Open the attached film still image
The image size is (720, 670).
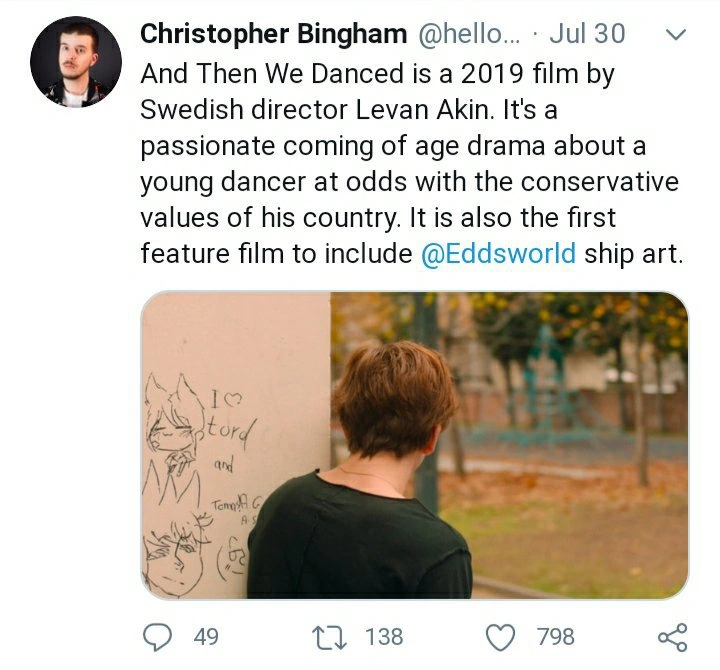414,445
